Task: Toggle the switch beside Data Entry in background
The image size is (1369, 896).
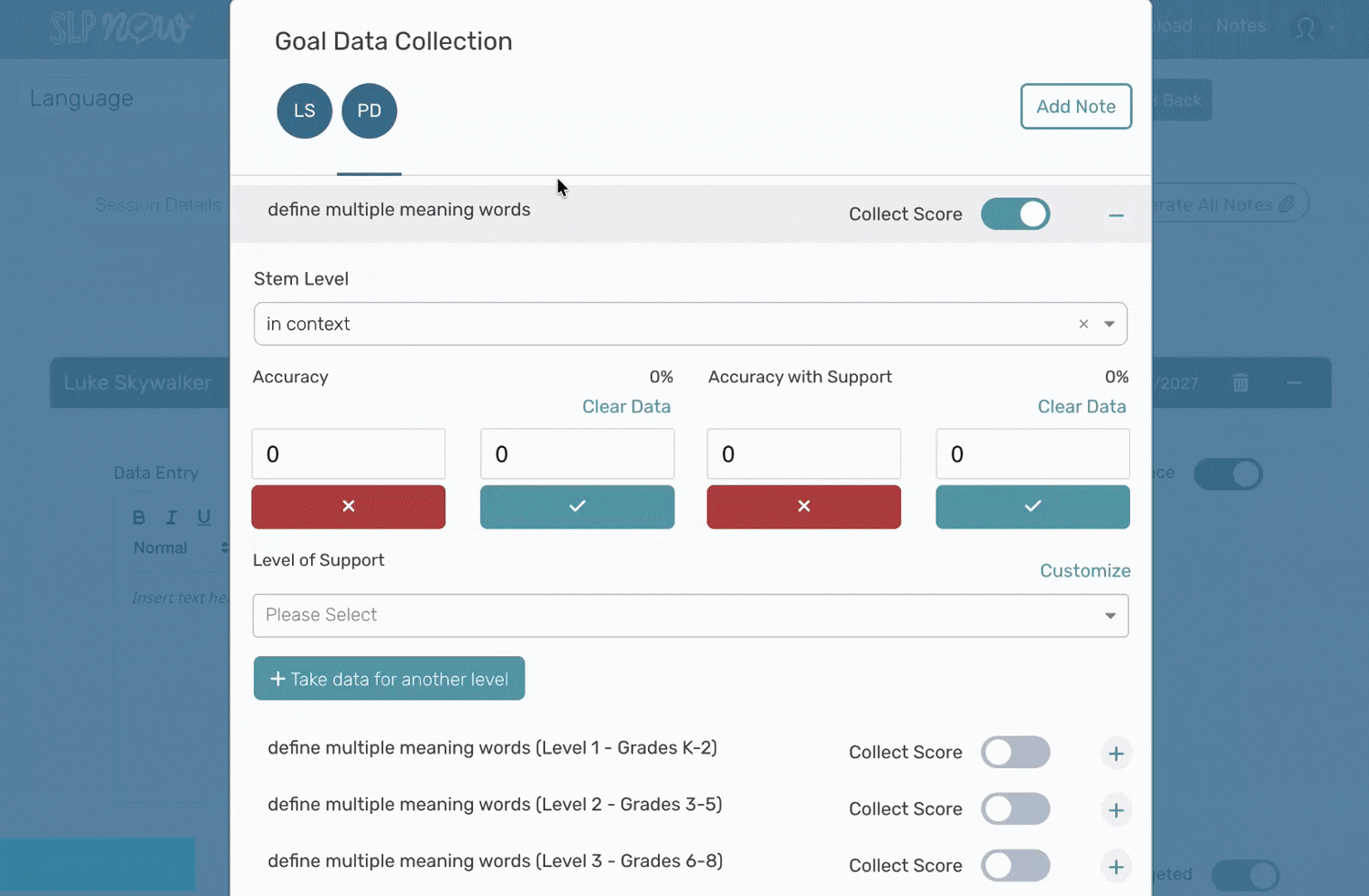Action: [x=1228, y=474]
